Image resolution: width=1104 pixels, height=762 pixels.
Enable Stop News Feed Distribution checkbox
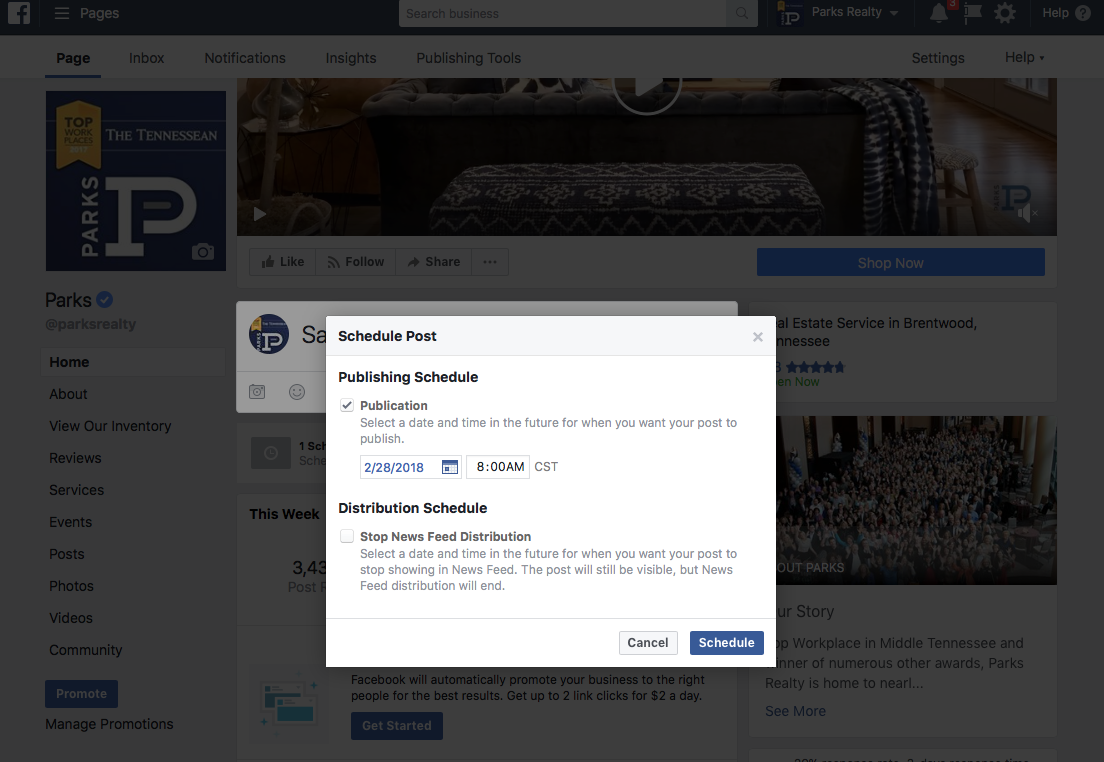tap(346, 536)
